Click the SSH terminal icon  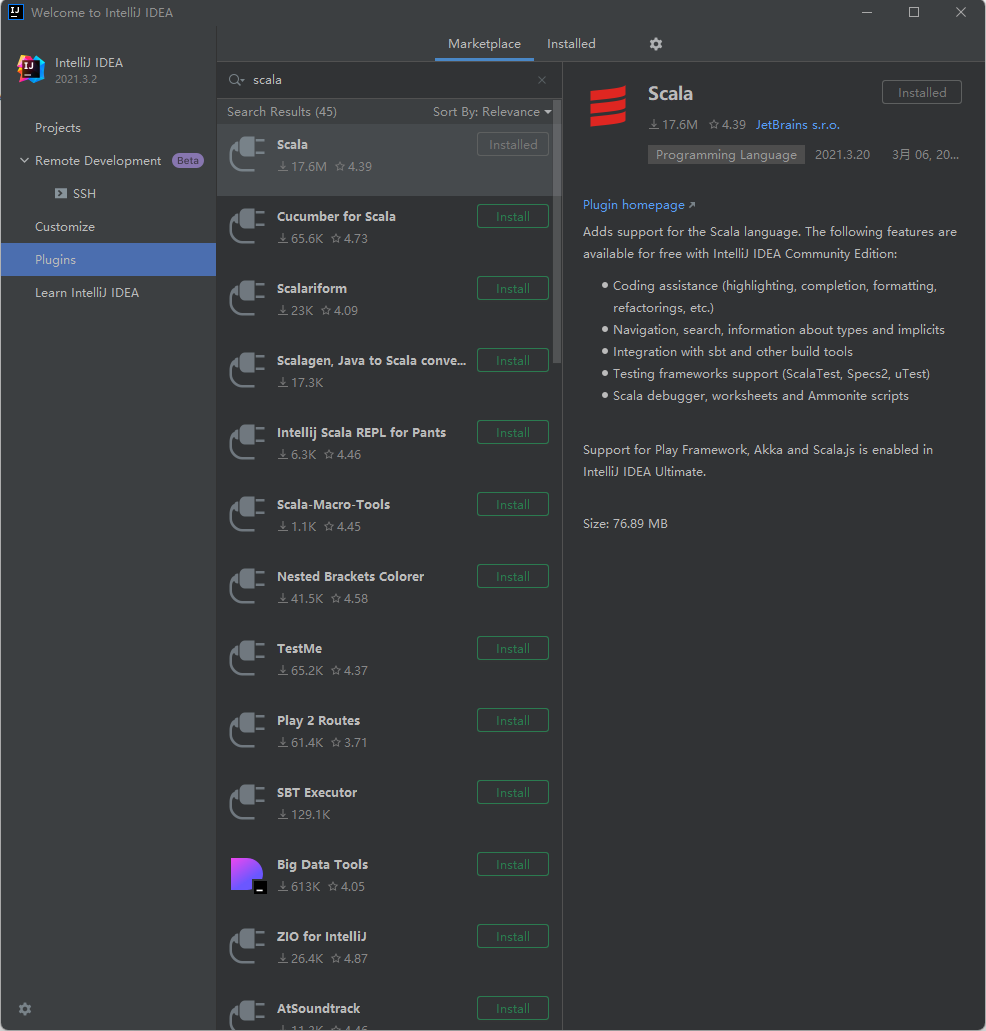tap(60, 193)
